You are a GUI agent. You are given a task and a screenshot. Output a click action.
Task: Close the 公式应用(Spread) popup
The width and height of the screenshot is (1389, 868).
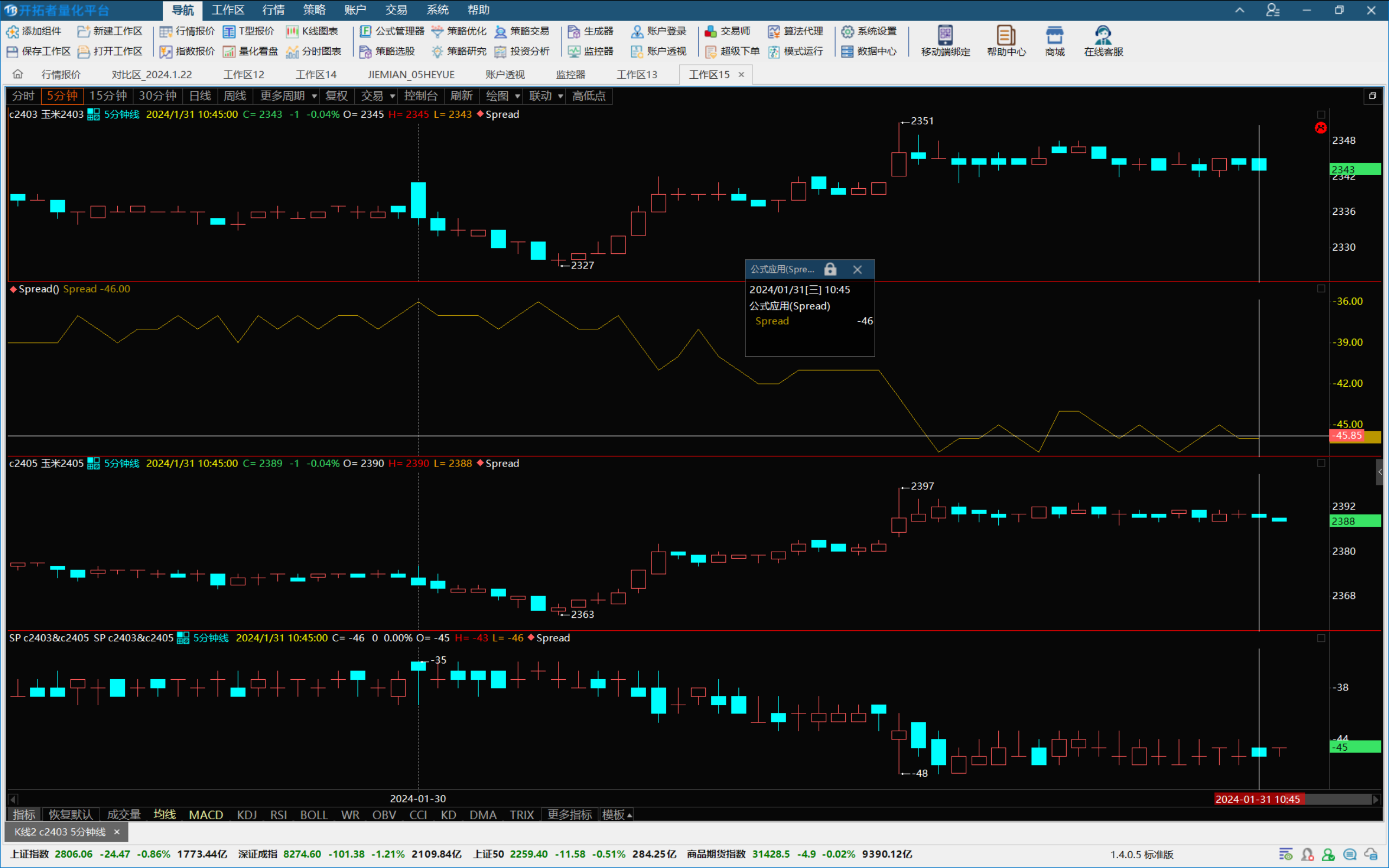857,269
